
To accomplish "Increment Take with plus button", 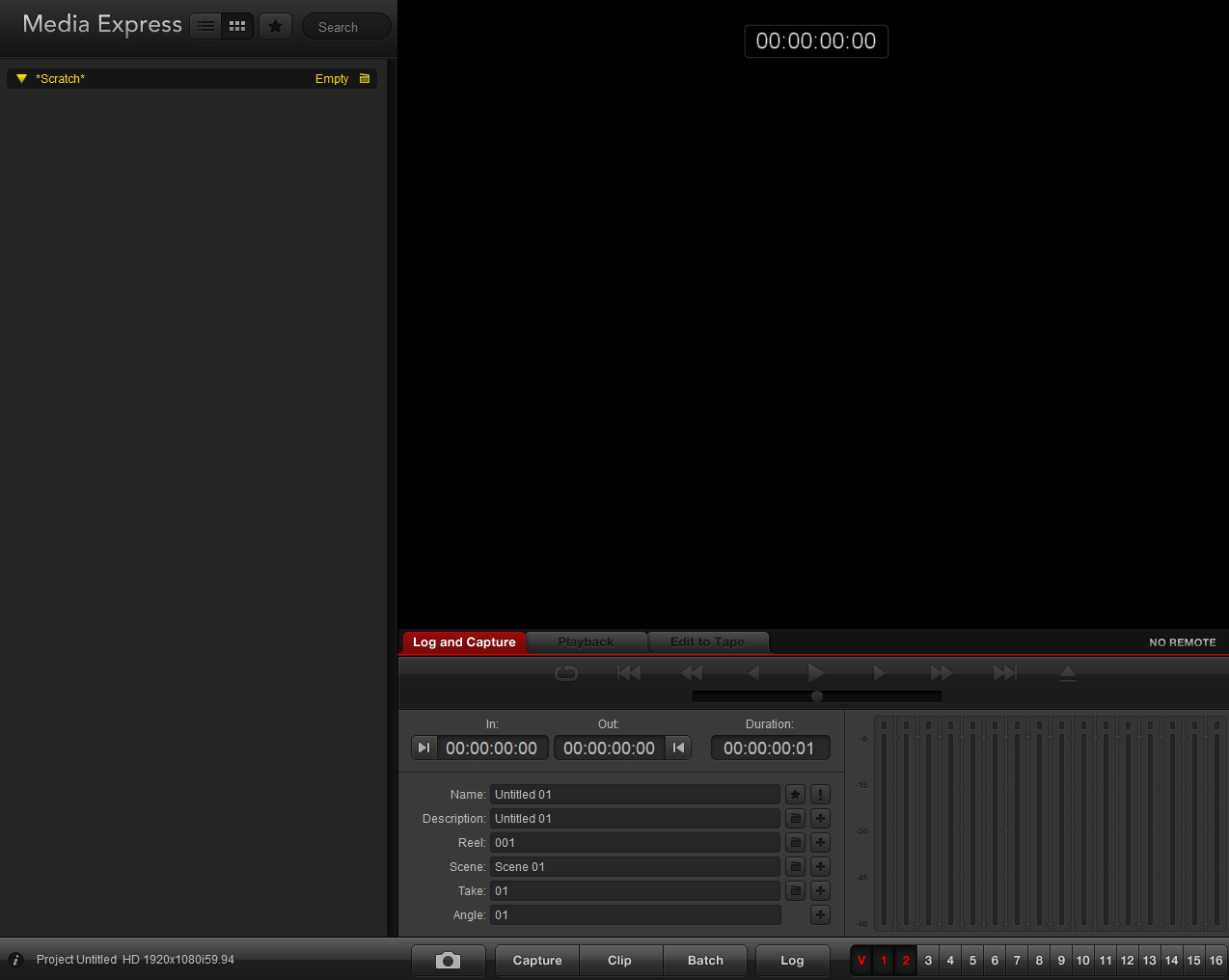I will tap(821, 891).
